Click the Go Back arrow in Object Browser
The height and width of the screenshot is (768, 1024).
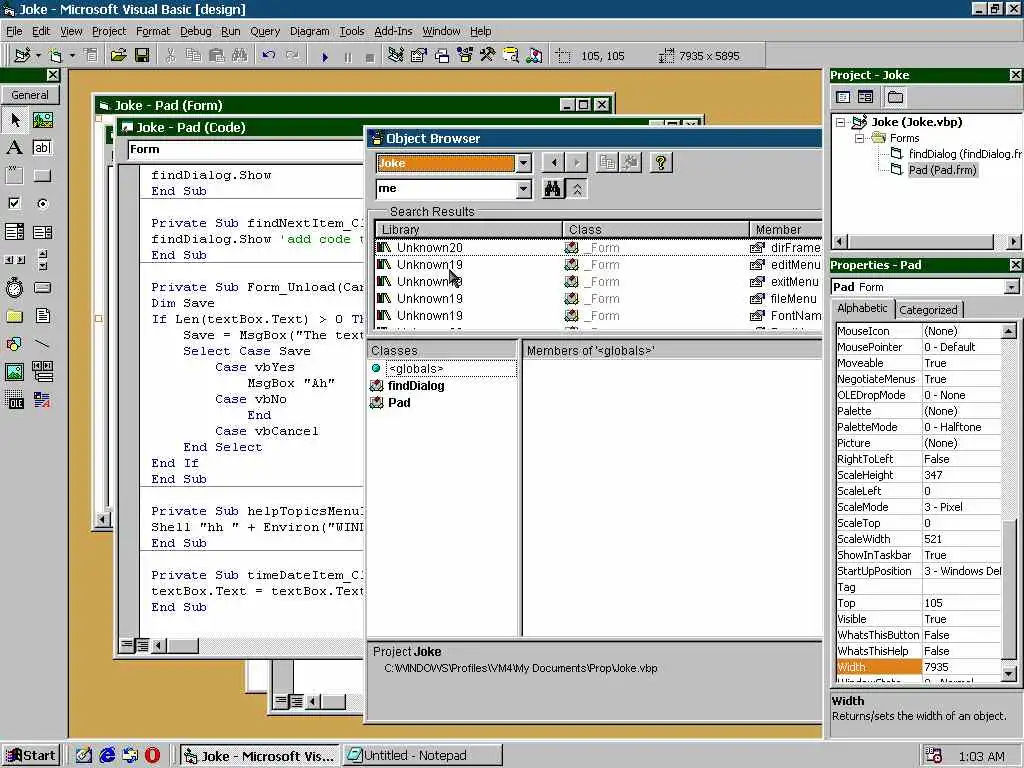click(x=554, y=163)
